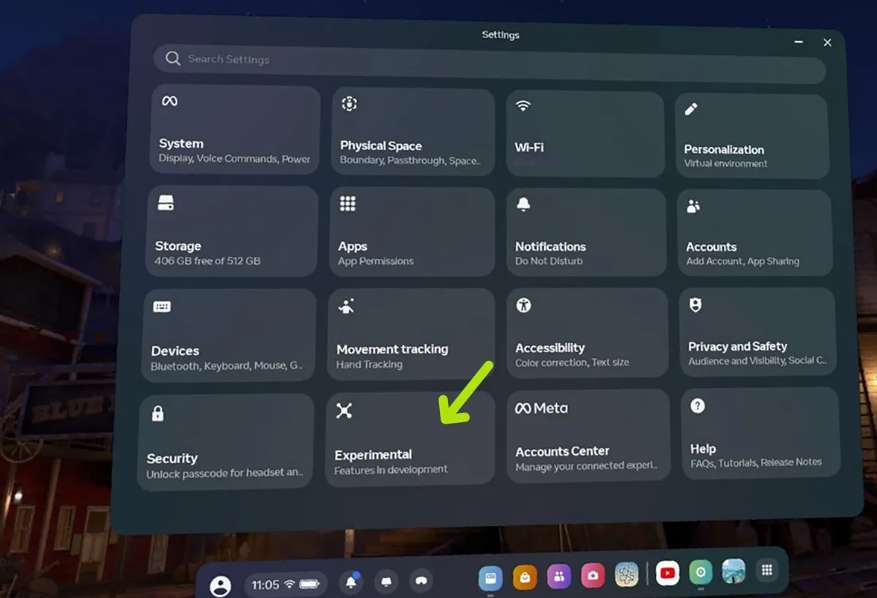Open the Accounts settings tile
Viewport: 877px width, 598px height.
[756, 233]
